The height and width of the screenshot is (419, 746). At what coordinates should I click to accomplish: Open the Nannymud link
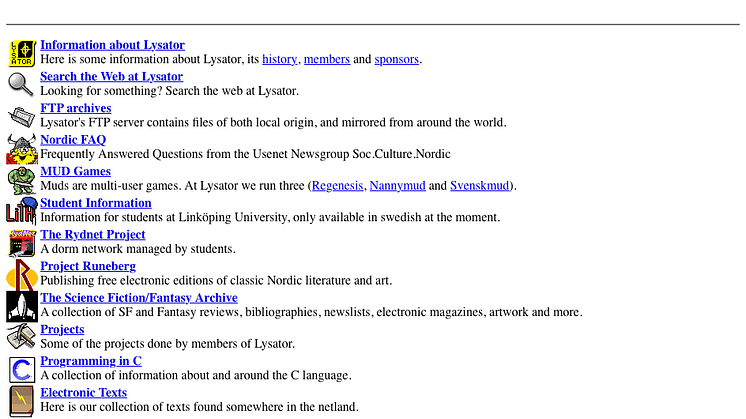coord(398,185)
